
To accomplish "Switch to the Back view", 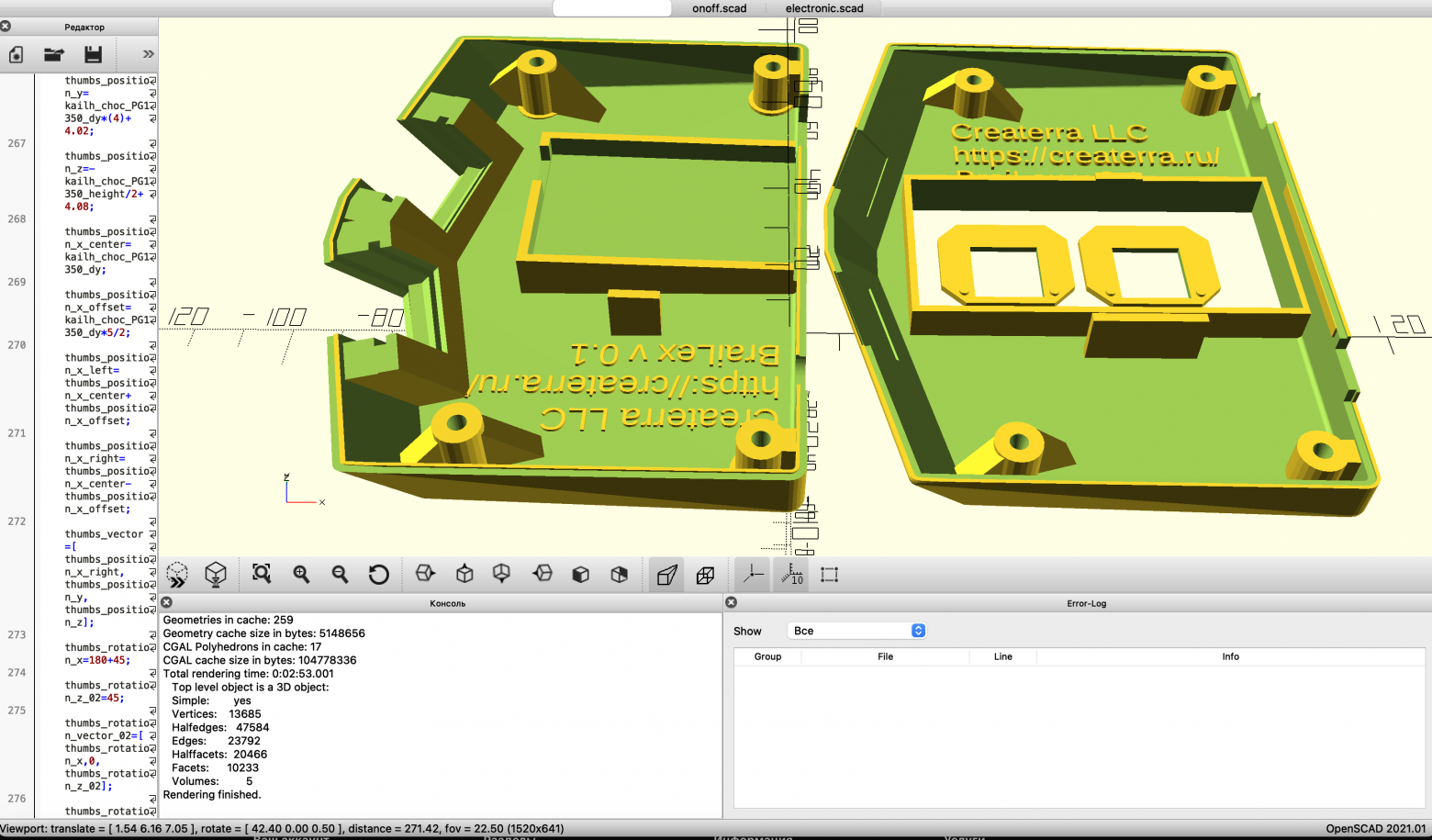I will pyautogui.click(x=620, y=574).
